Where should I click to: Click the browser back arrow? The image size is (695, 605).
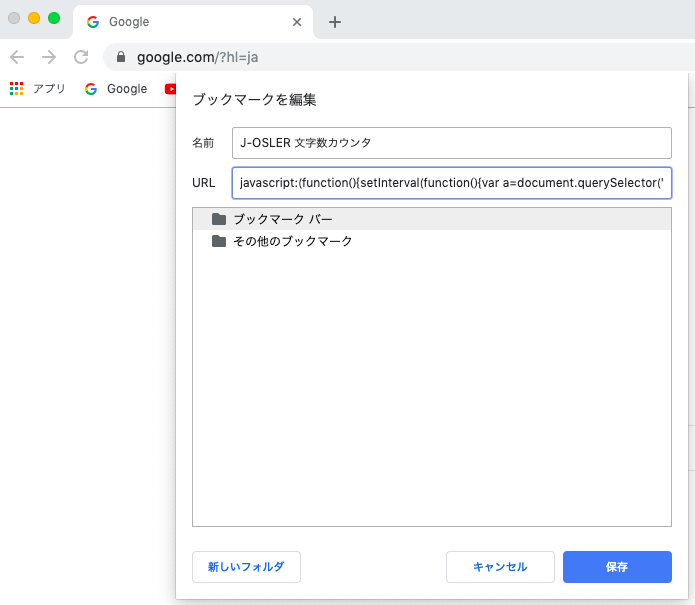pos(17,57)
